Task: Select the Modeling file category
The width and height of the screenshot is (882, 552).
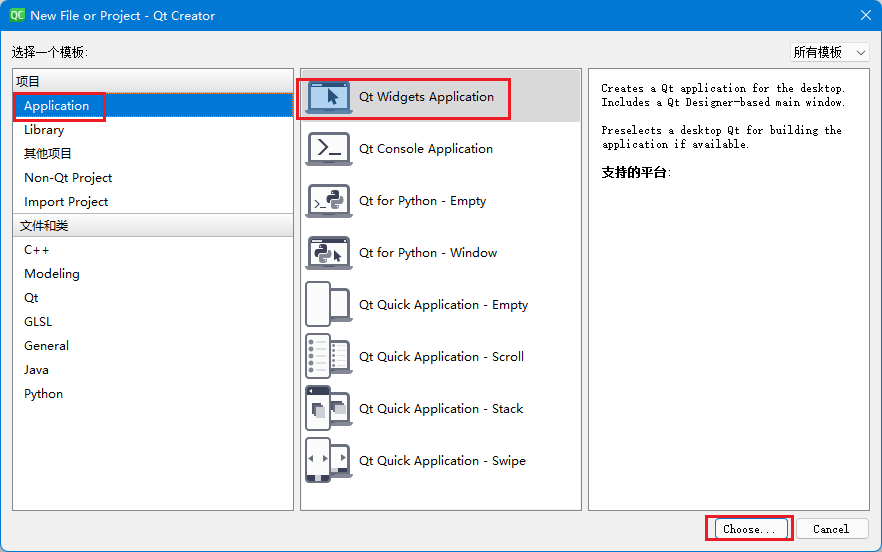Action: (x=153, y=274)
